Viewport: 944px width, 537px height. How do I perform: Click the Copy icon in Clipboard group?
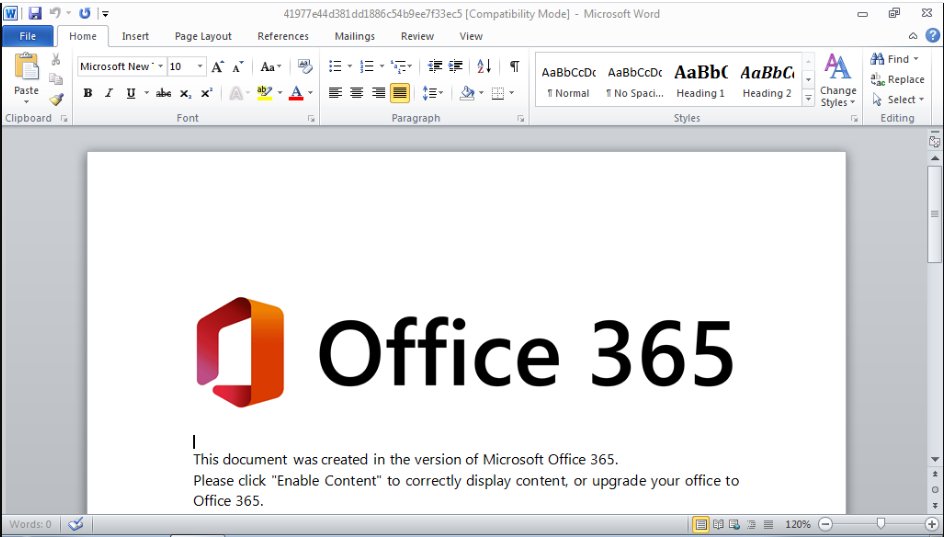pyautogui.click(x=56, y=79)
